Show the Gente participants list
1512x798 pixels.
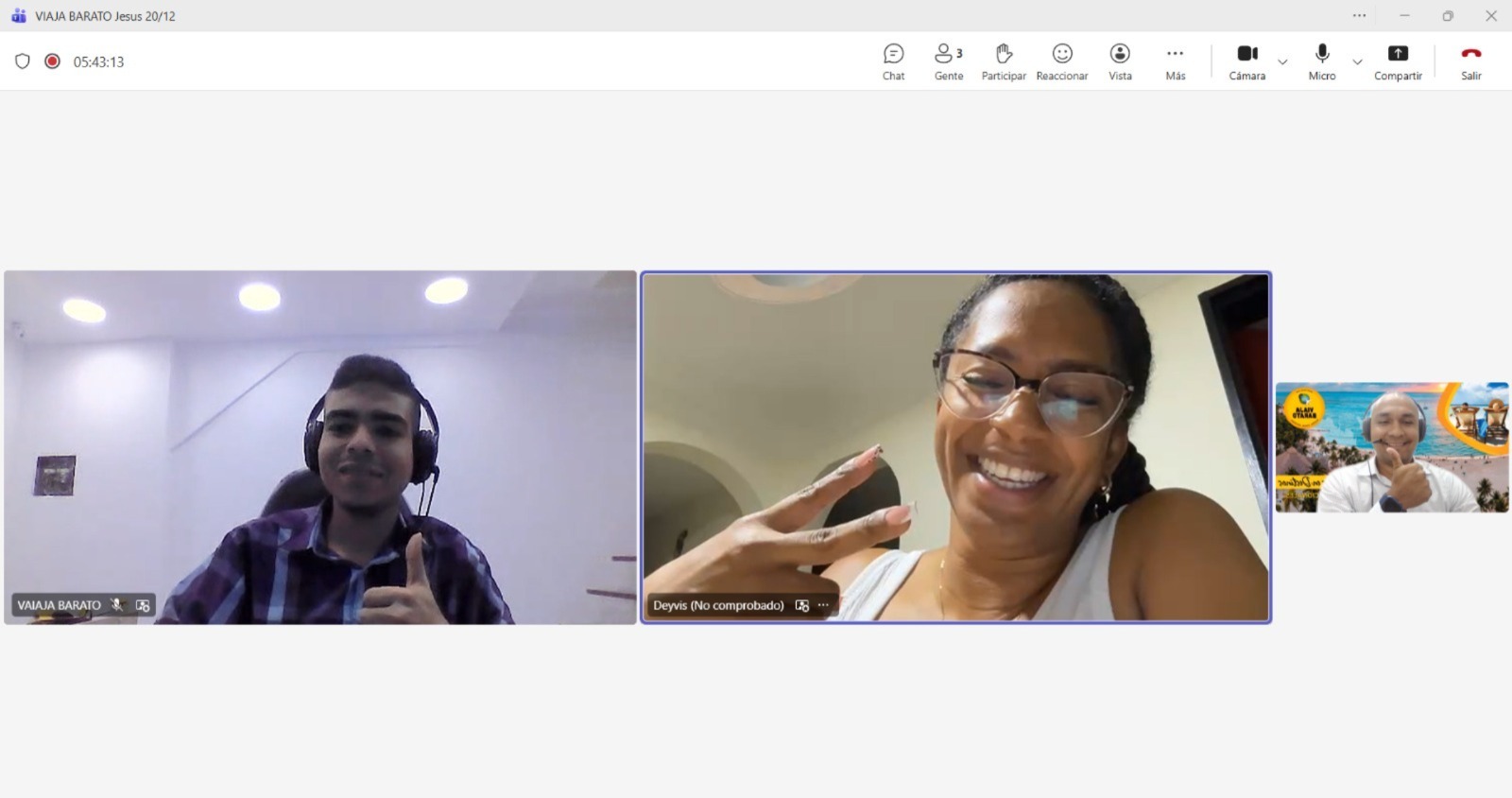click(x=948, y=61)
